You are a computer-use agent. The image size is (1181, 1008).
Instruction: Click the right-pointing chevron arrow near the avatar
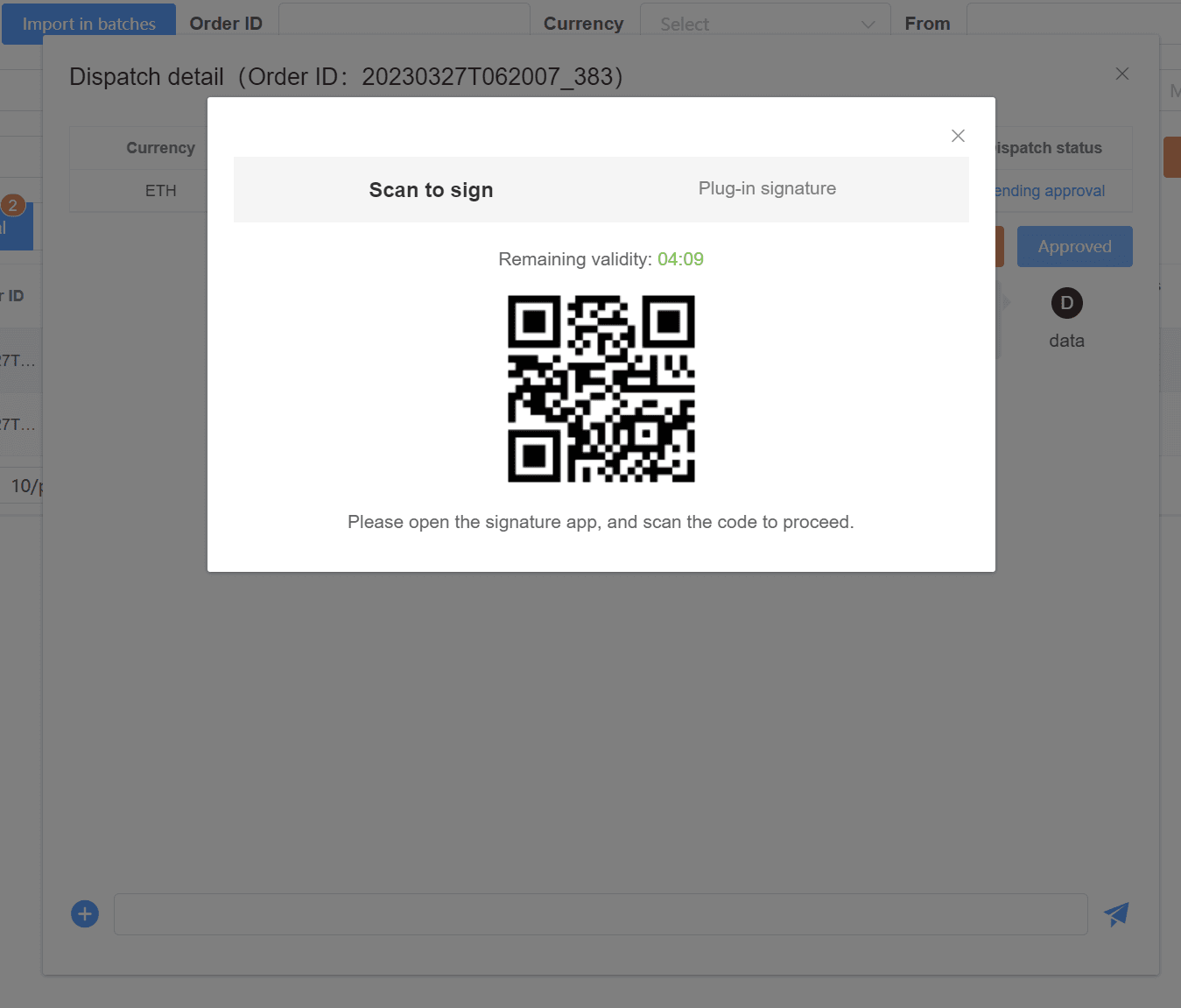point(1008,300)
